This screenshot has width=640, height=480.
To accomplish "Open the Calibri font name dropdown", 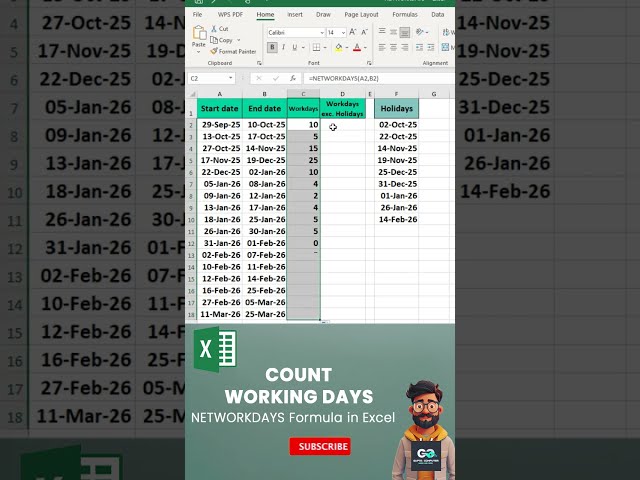I will click(x=322, y=32).
